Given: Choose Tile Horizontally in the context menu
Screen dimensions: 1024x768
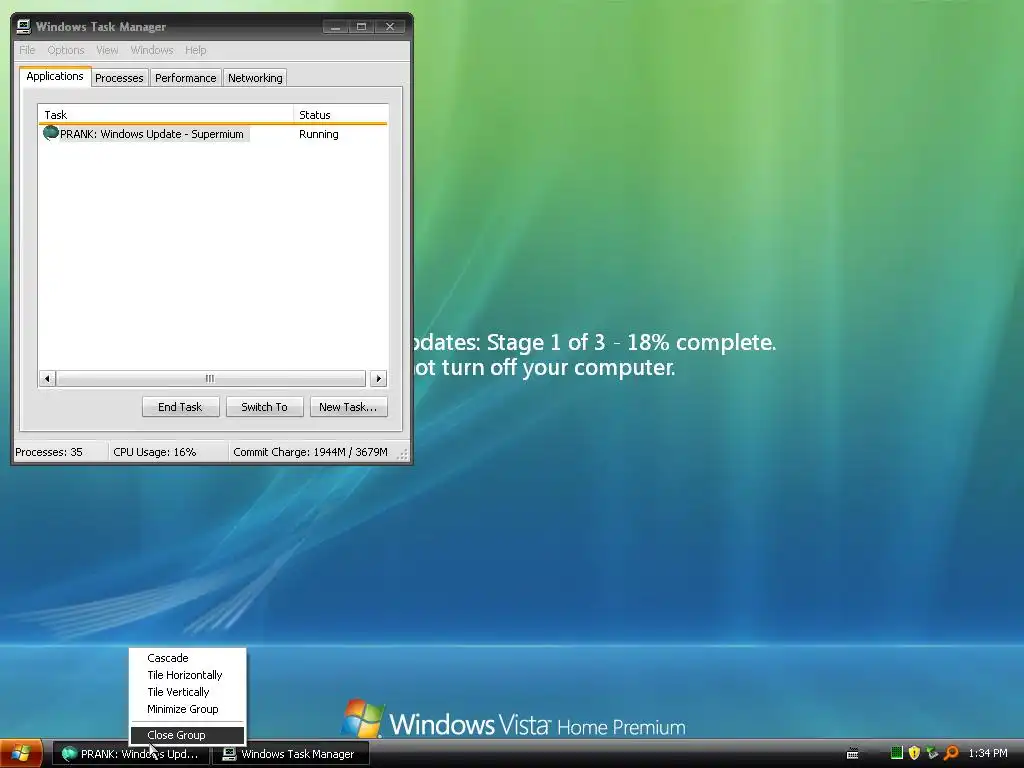Looking at the screenshot, I should (x=187, y=675).
